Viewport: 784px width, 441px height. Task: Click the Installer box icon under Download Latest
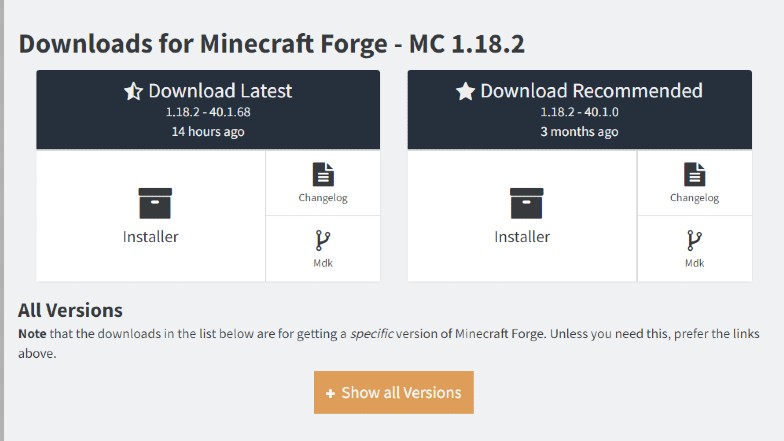[x=155, y=203]
